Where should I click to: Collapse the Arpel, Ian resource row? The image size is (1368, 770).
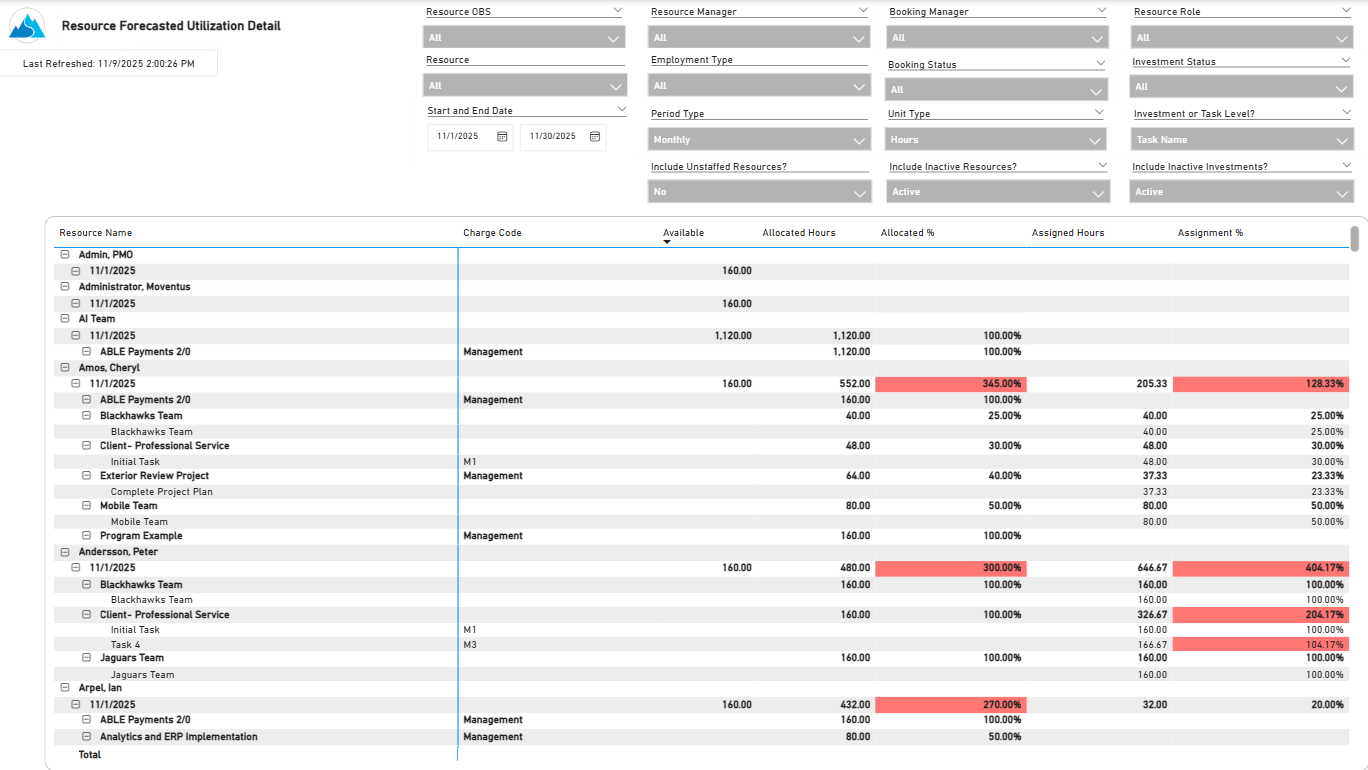tap(65, 688)
